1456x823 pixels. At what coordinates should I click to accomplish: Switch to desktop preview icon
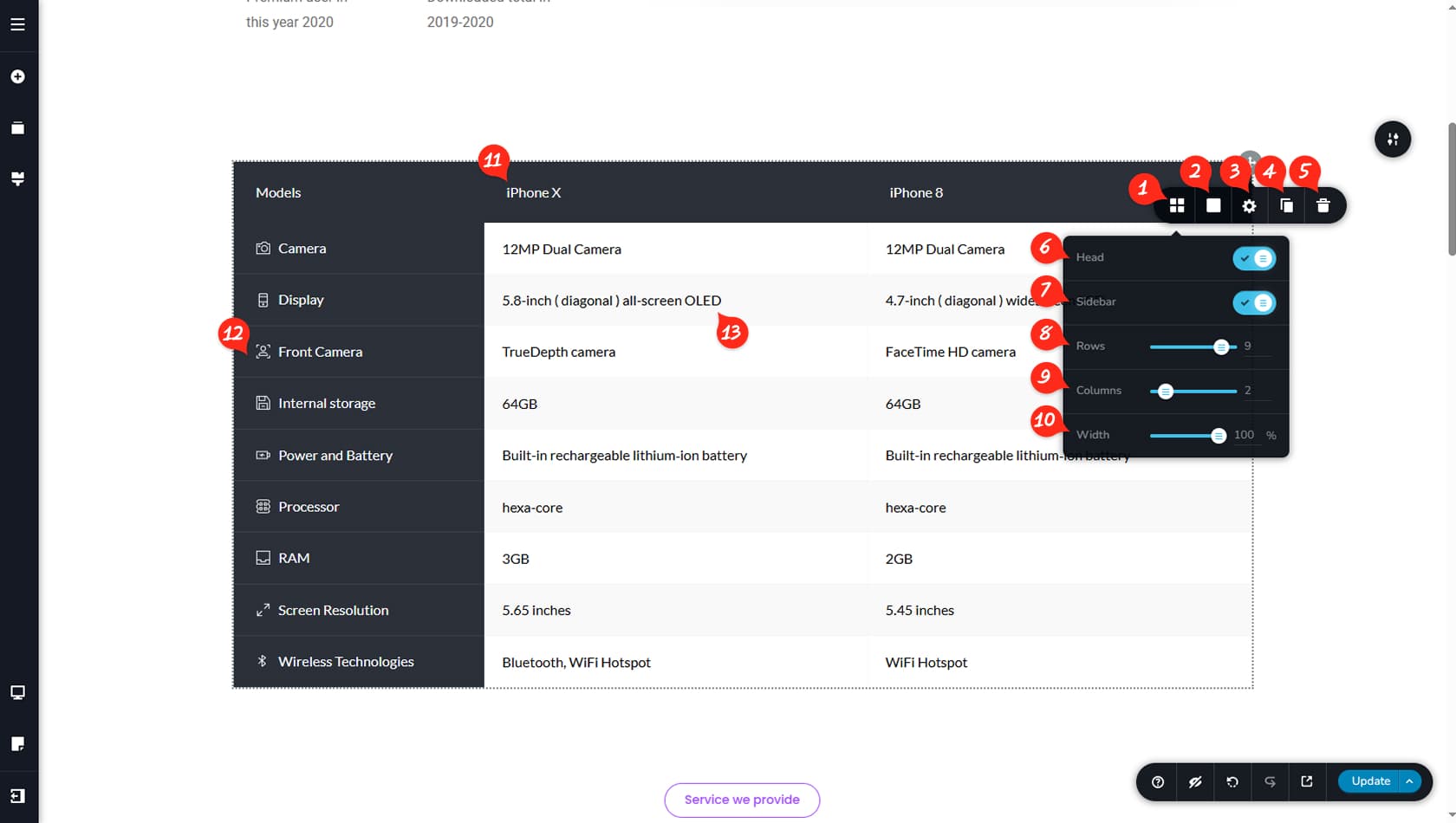pos(17,692)
